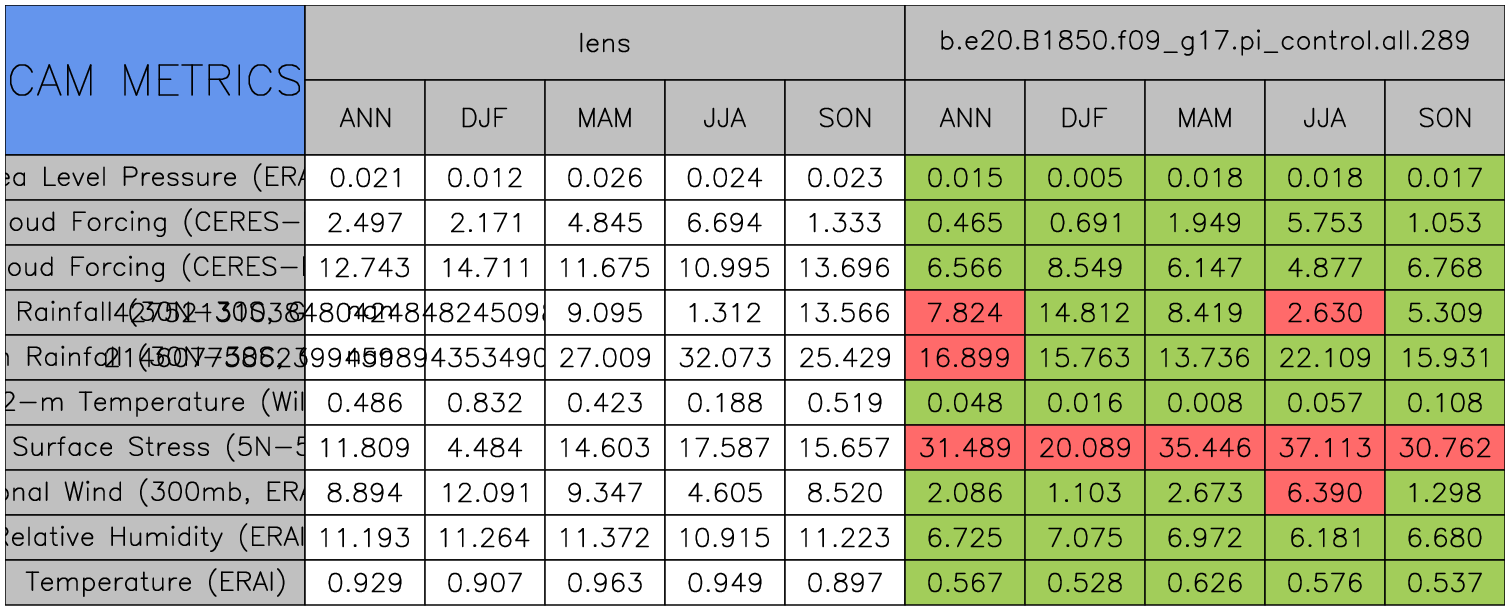Select the lens column group header
The height and width of the screenshot is (611, 1510).
[604, 43]
